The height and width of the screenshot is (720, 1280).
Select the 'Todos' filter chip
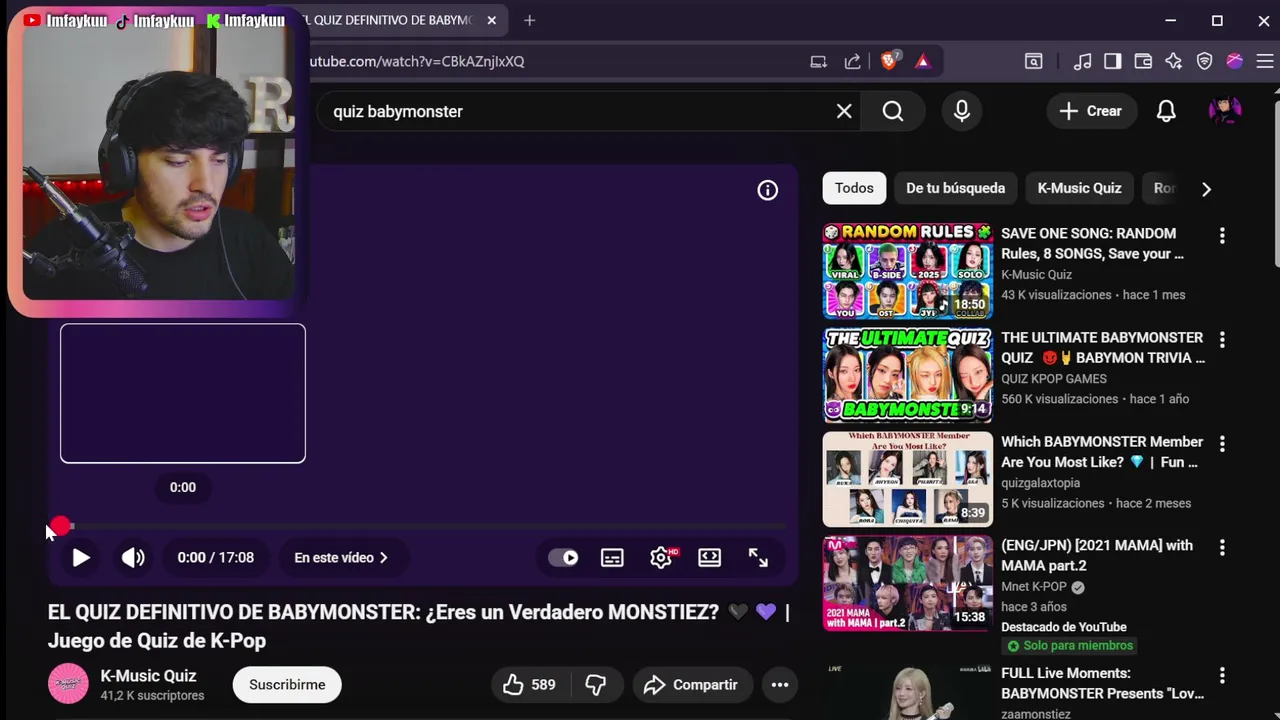[854, 188]
